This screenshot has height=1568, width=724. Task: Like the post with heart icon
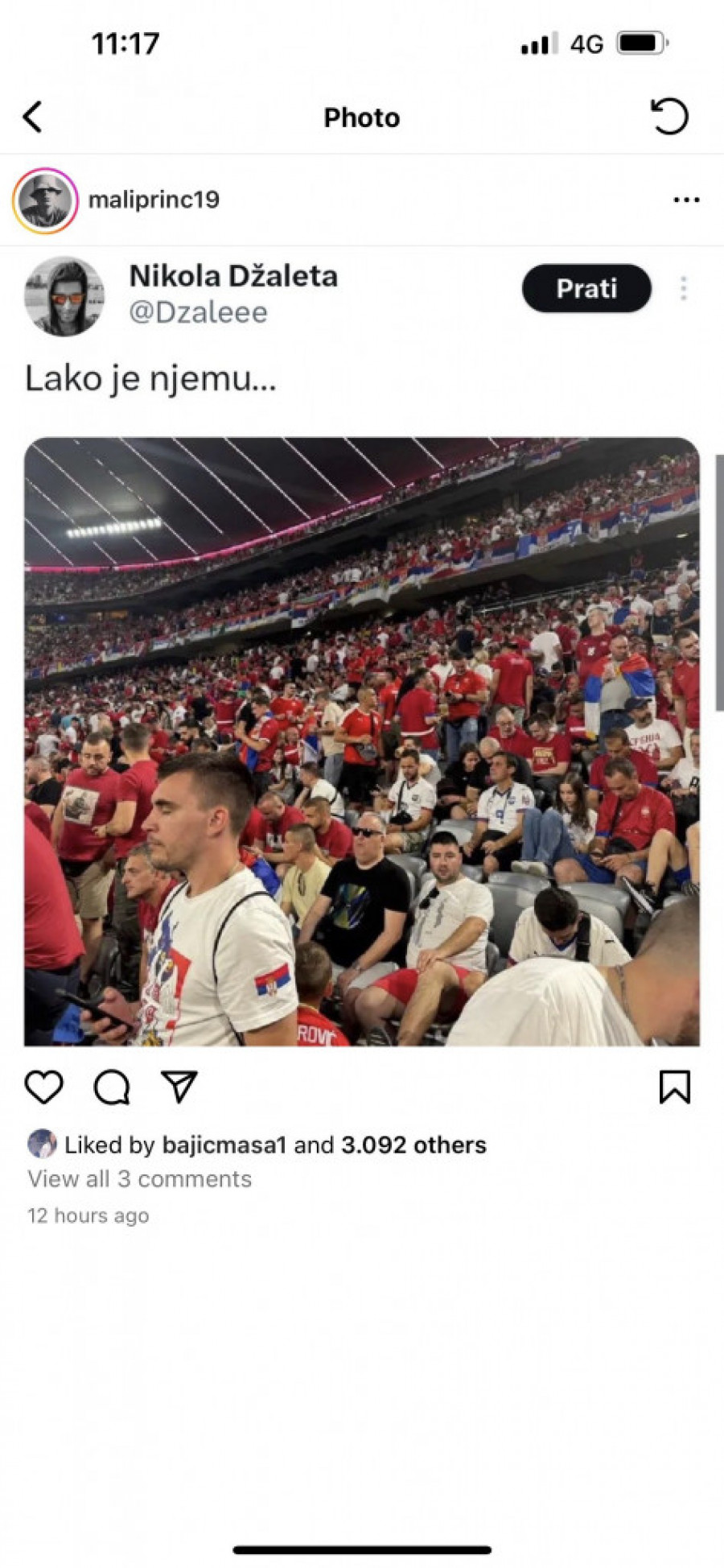(x=44, y=1087)
